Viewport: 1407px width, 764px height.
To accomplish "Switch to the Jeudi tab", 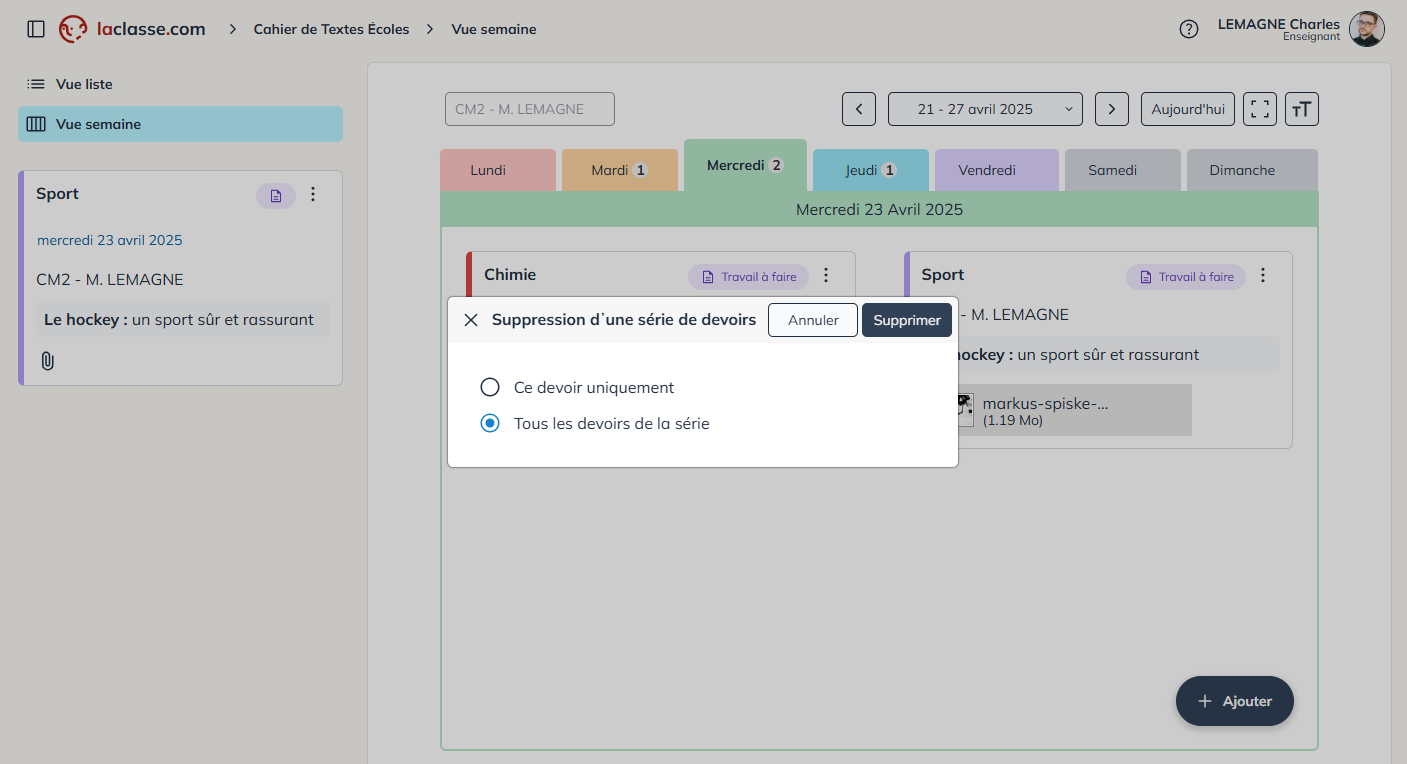I will click(x=871, y=170).
